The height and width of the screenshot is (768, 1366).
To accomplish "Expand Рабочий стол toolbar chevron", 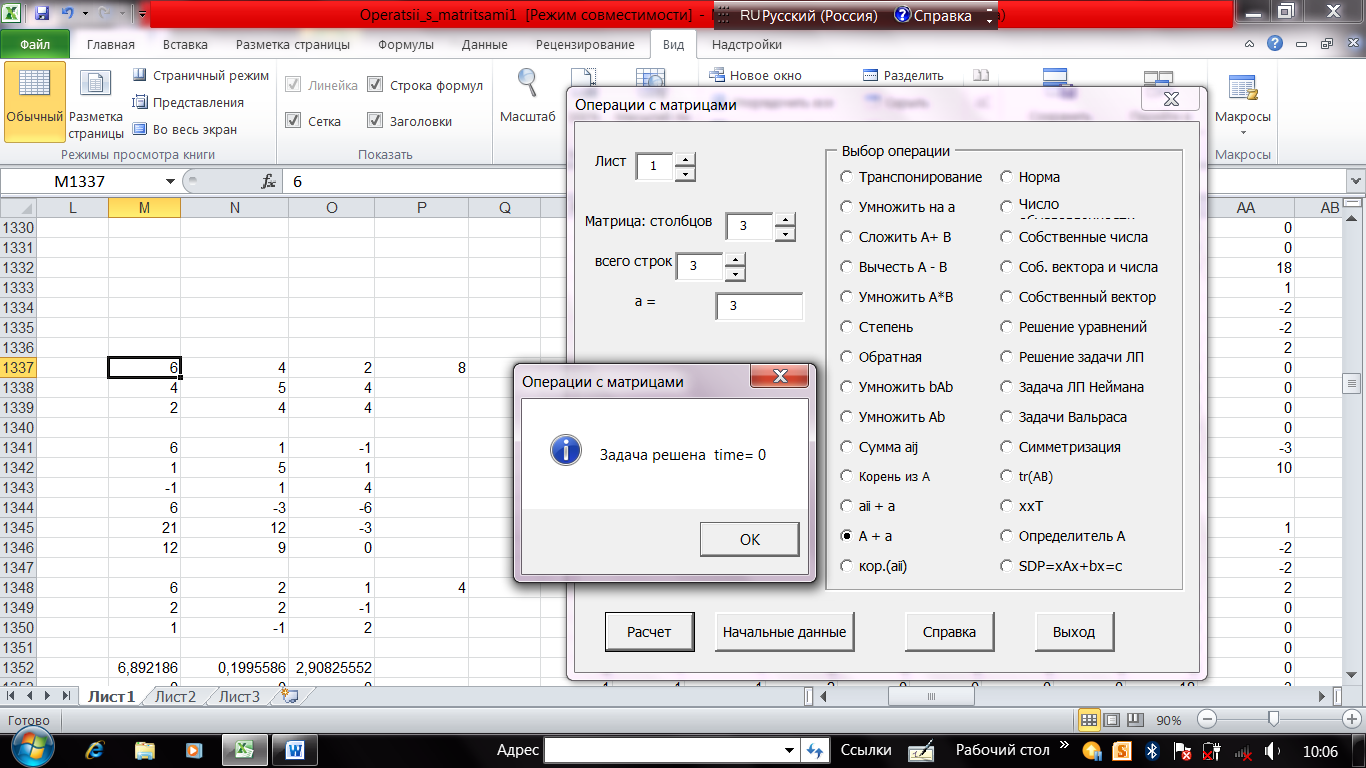I will pyautogui.click(x=1066, y=747).
